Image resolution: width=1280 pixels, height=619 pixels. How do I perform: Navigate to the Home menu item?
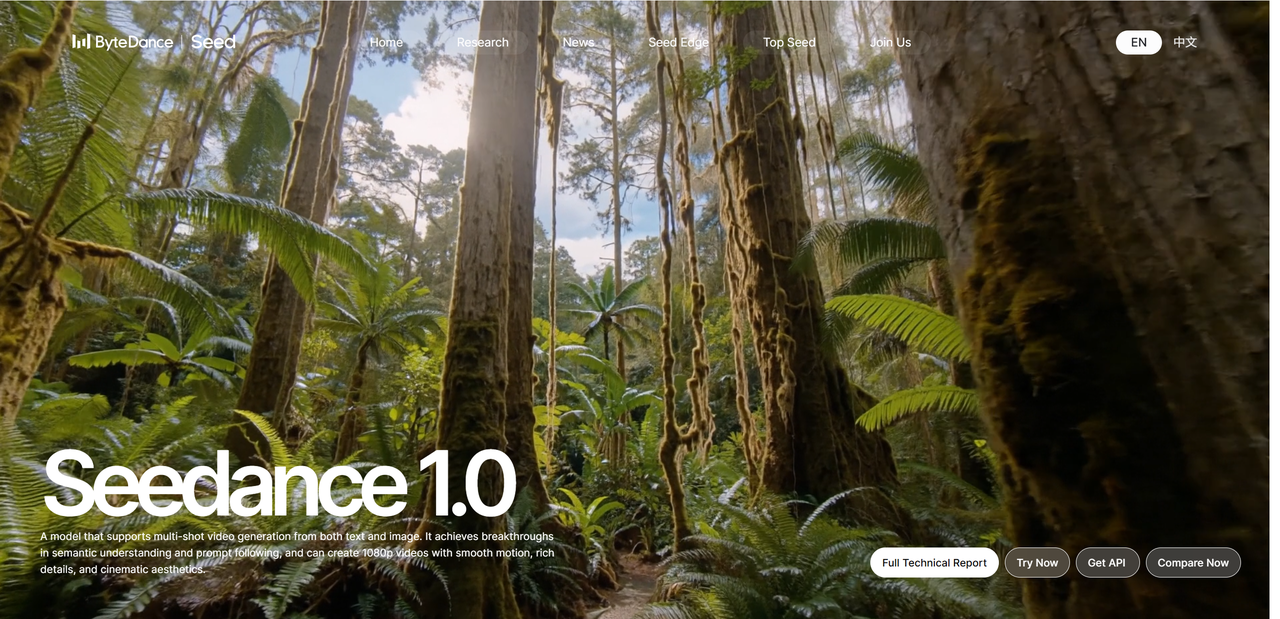pyautogui.click(x=386, y=42)
